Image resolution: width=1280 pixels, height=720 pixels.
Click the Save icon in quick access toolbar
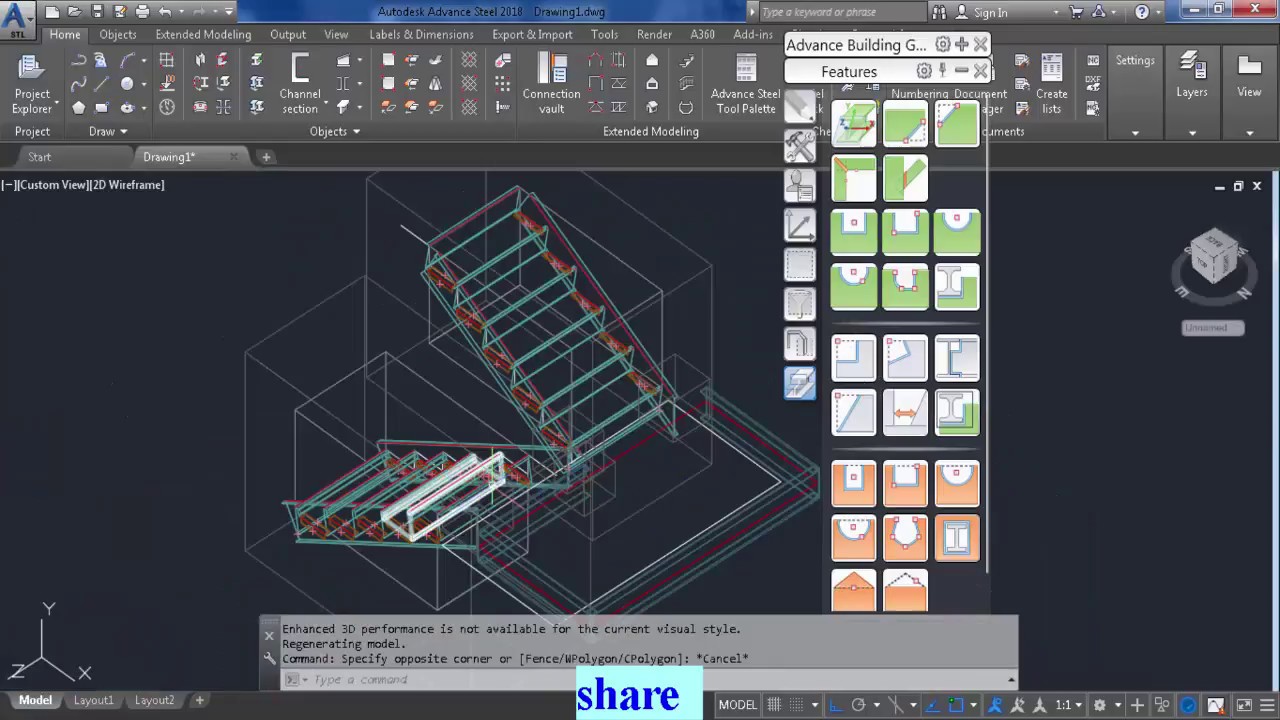click(x=97, y=12)
